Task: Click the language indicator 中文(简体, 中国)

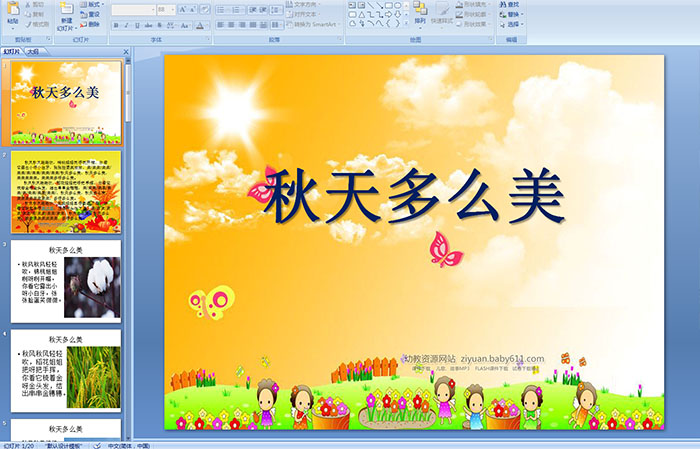Action: (129, 445)
